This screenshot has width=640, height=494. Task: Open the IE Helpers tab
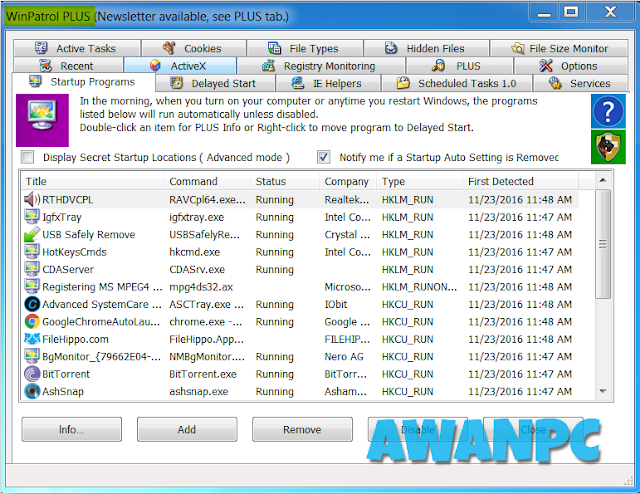coord(328,83)
